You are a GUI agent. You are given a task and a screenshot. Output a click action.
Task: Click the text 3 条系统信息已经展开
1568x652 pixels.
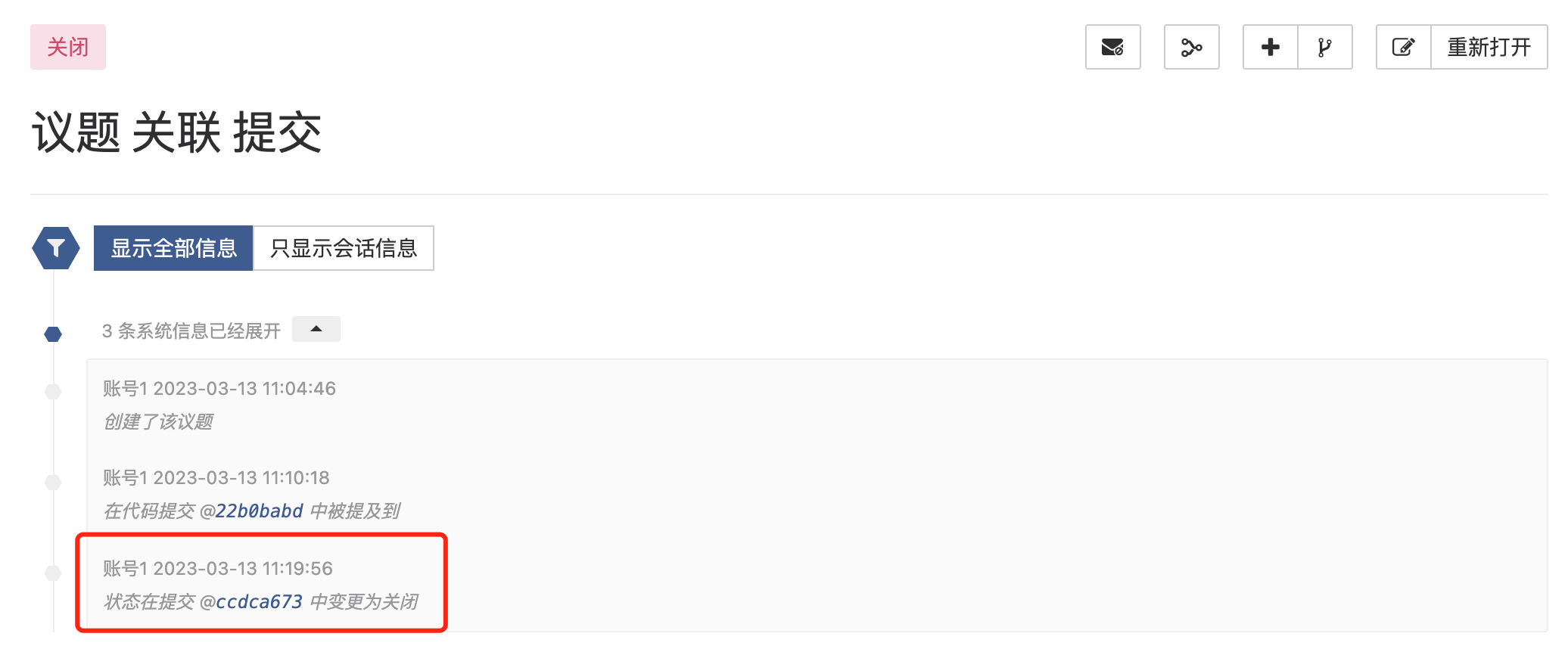[x=190, y=329]
